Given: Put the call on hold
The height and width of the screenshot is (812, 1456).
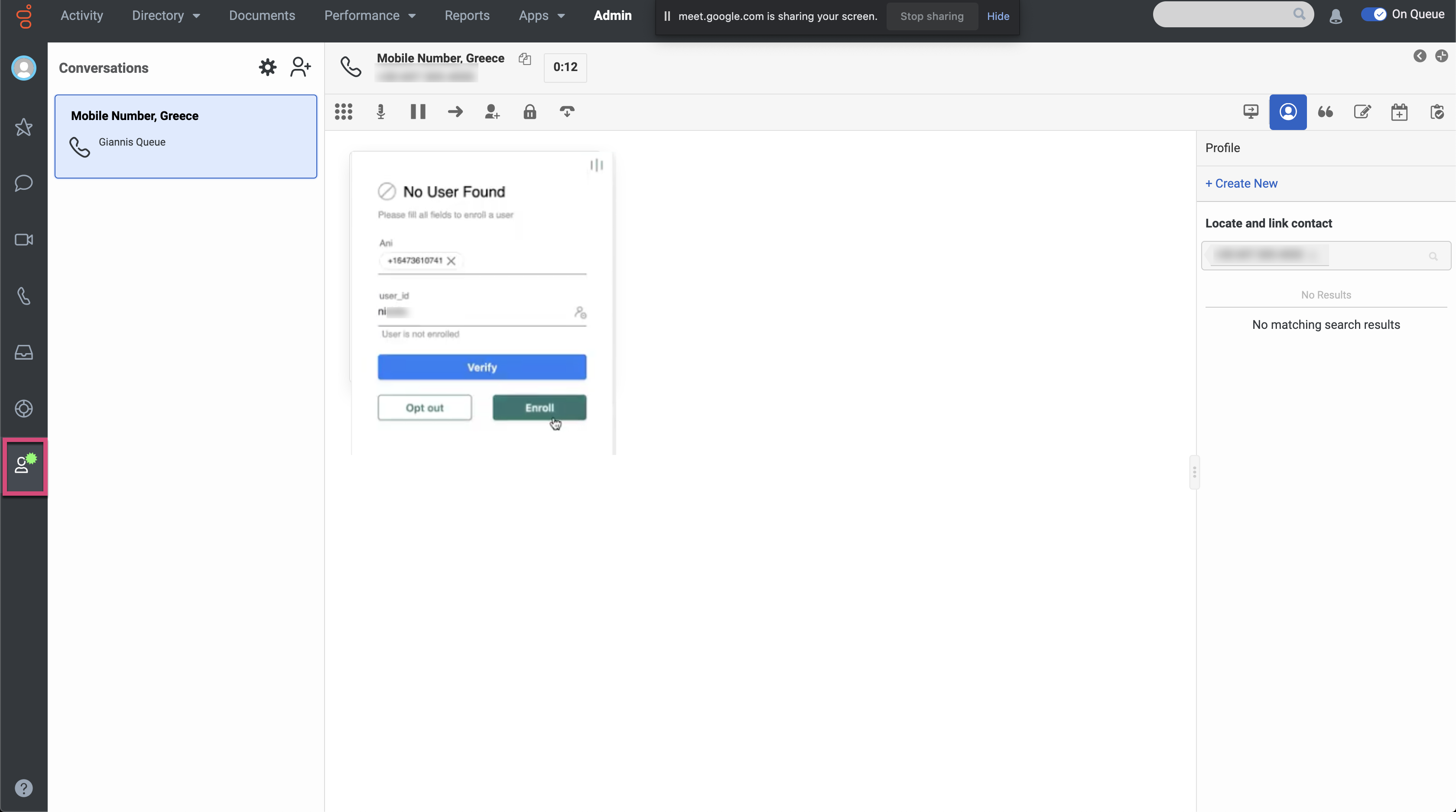Looking at the screenshot, I should tap(418, 112).
